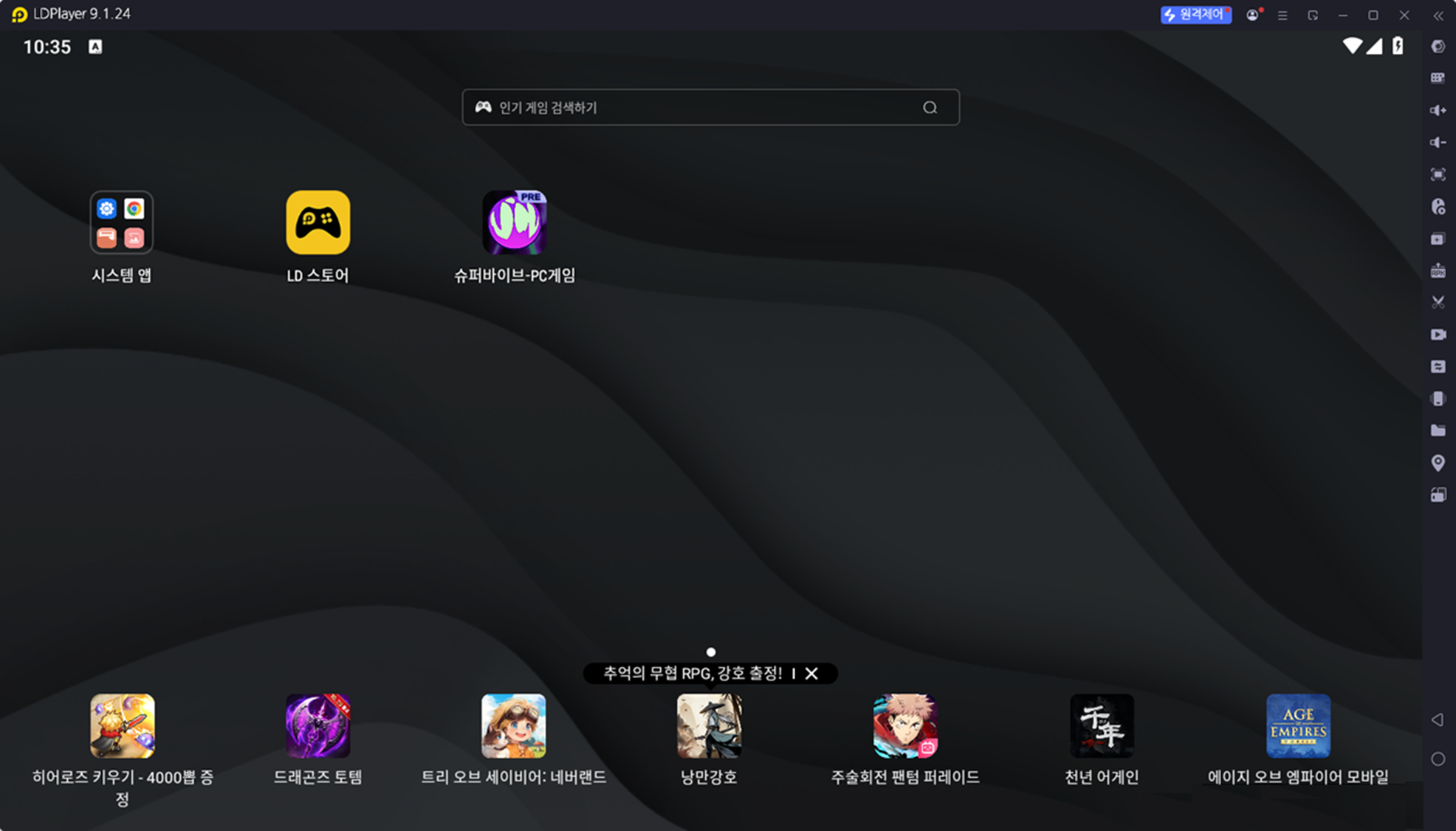Click the 원격제어 button
Viewport: 1456px width, 831px height.
pos(1195,15)
